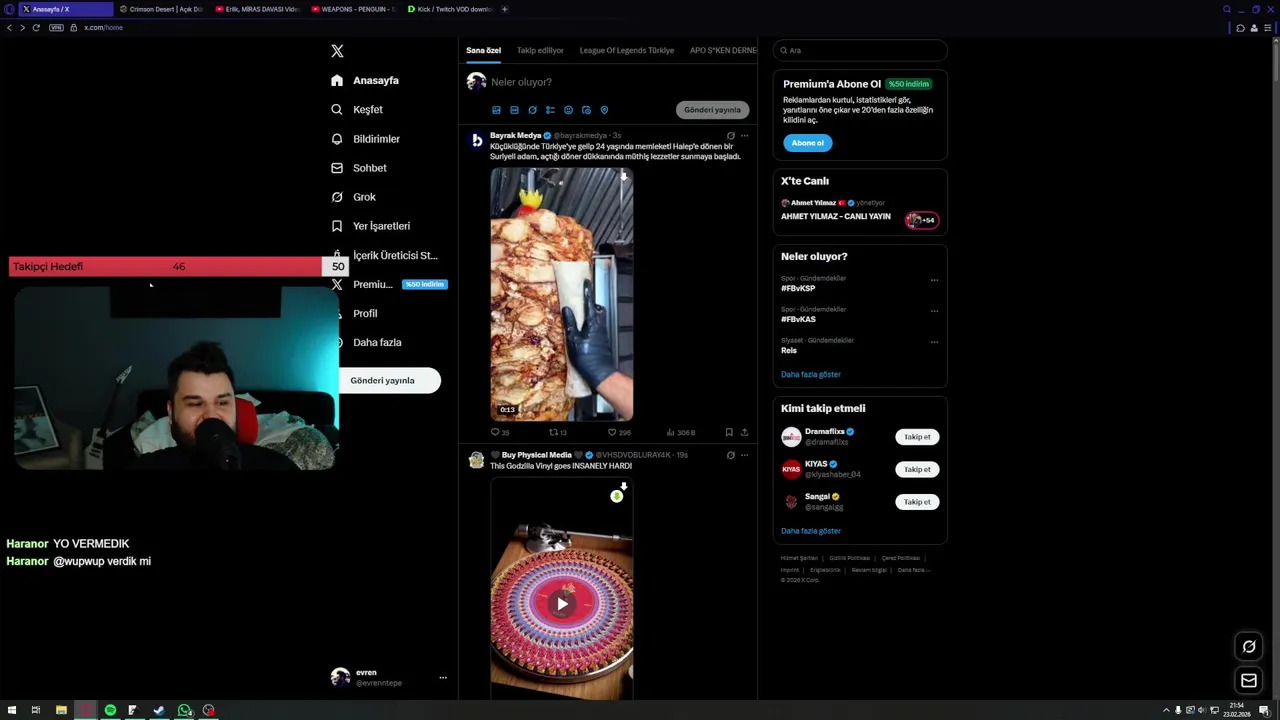This screenshot has height=720, width=1280.
Task: Open Bildirimler notifications
Action: pos(365,139)
